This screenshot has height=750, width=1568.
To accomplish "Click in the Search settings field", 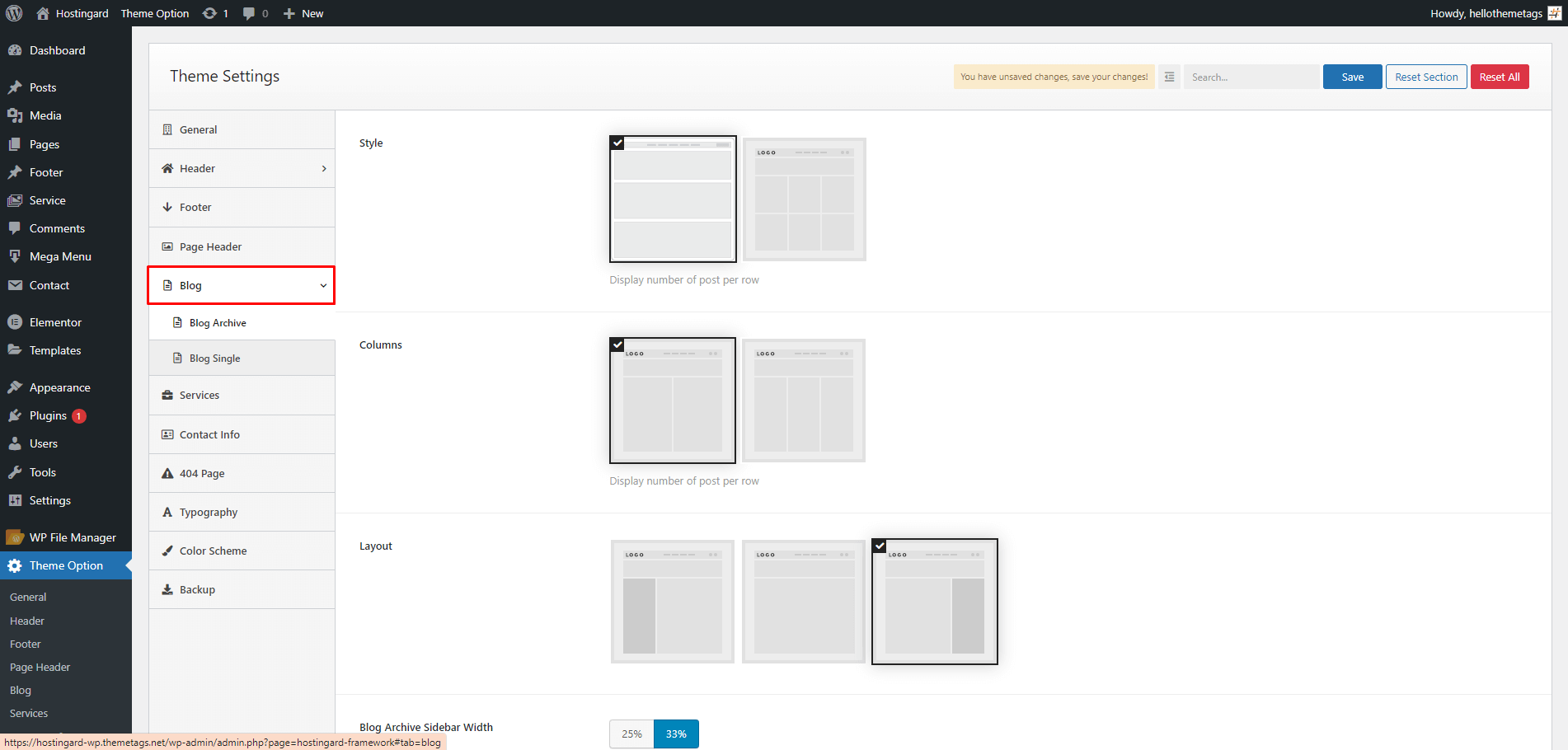I will pos(1251,77).
